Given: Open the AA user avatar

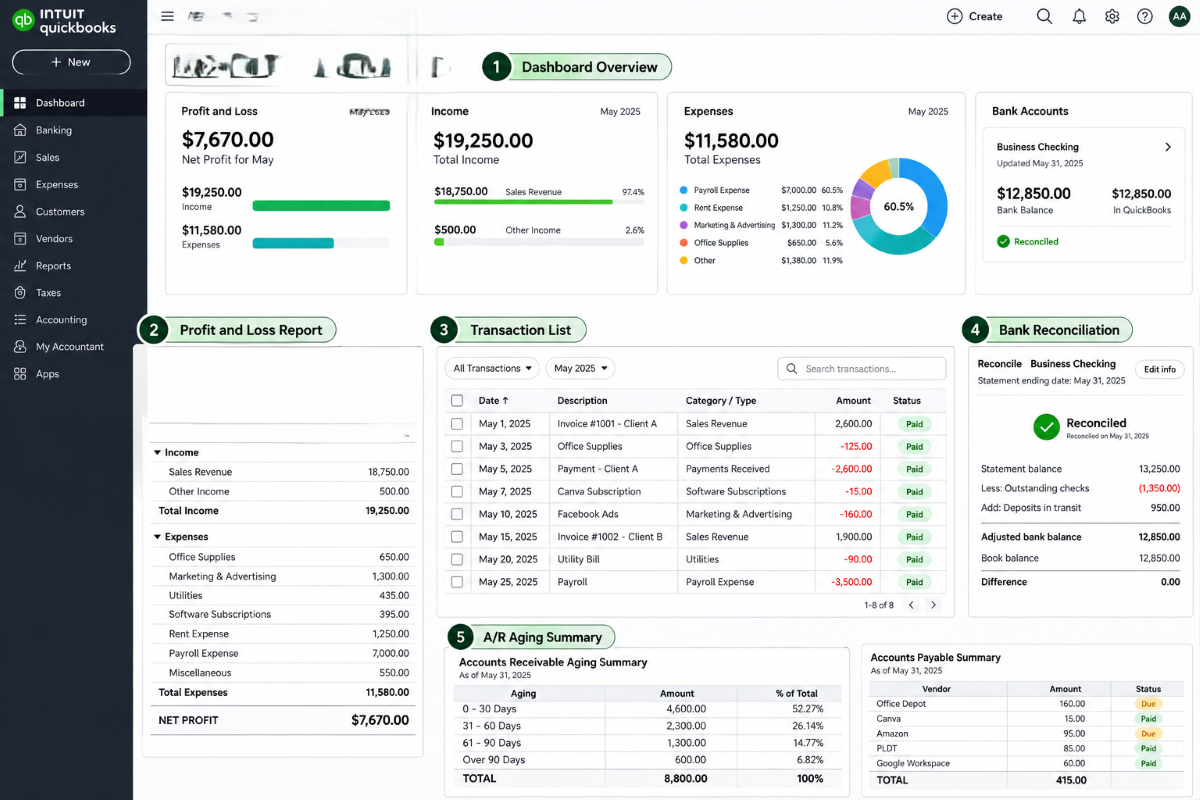Looking at the screenshot, I should click(x=1178, y=16).
